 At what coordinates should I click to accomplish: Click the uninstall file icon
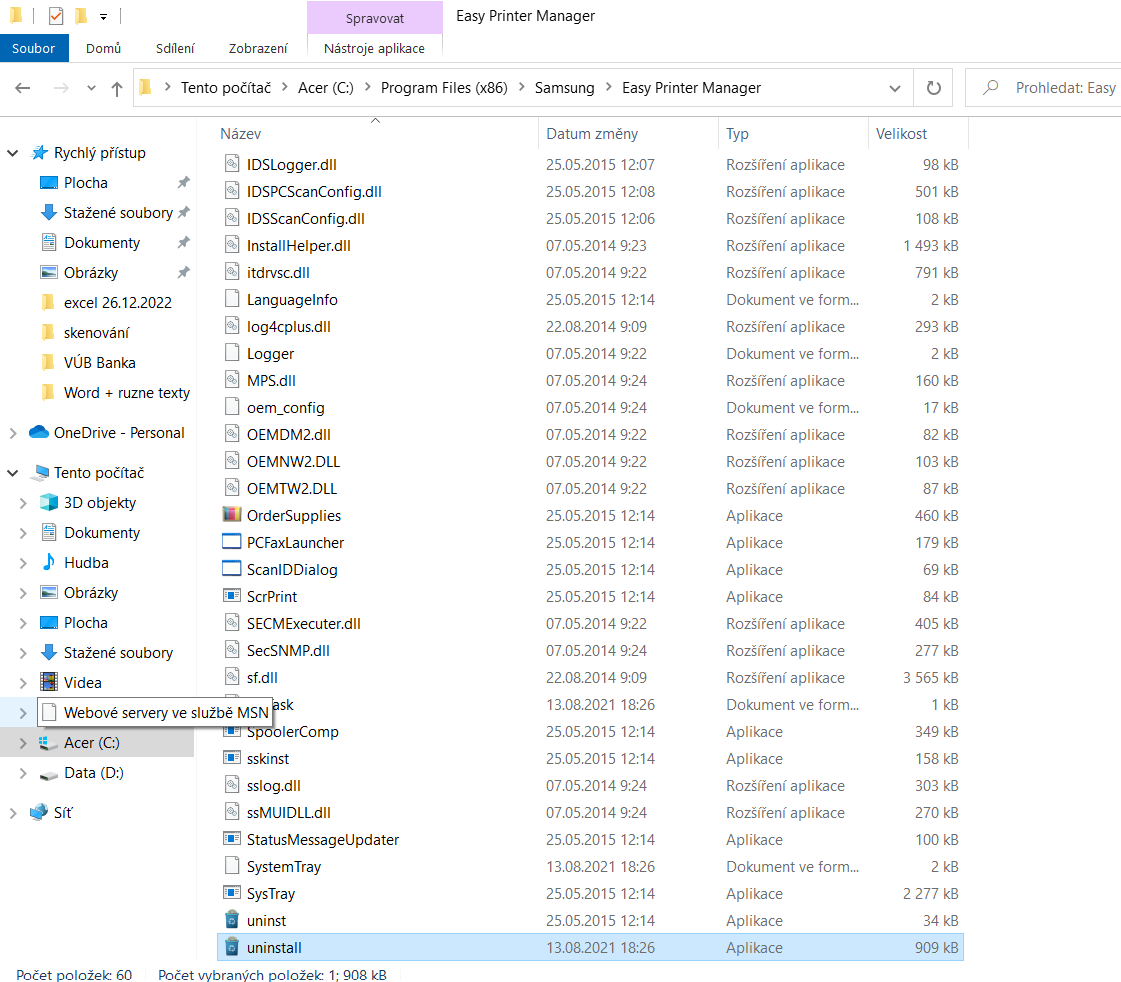click(232, 947)
